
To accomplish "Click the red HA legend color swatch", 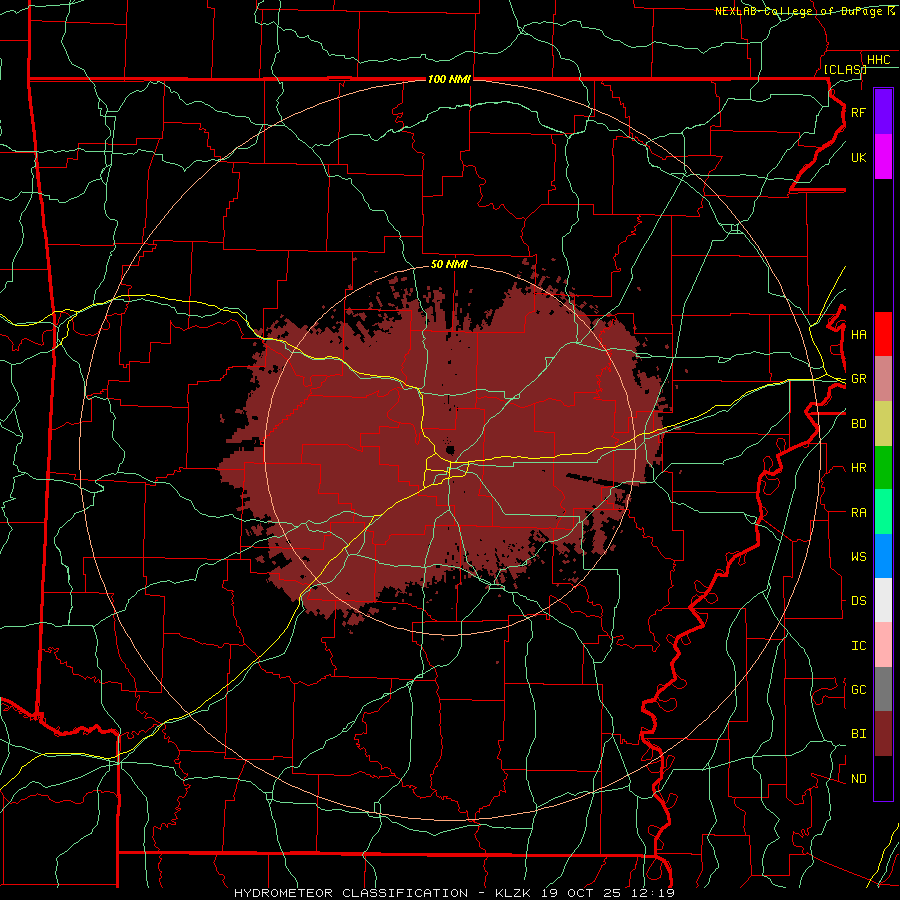I will (883, 334).
